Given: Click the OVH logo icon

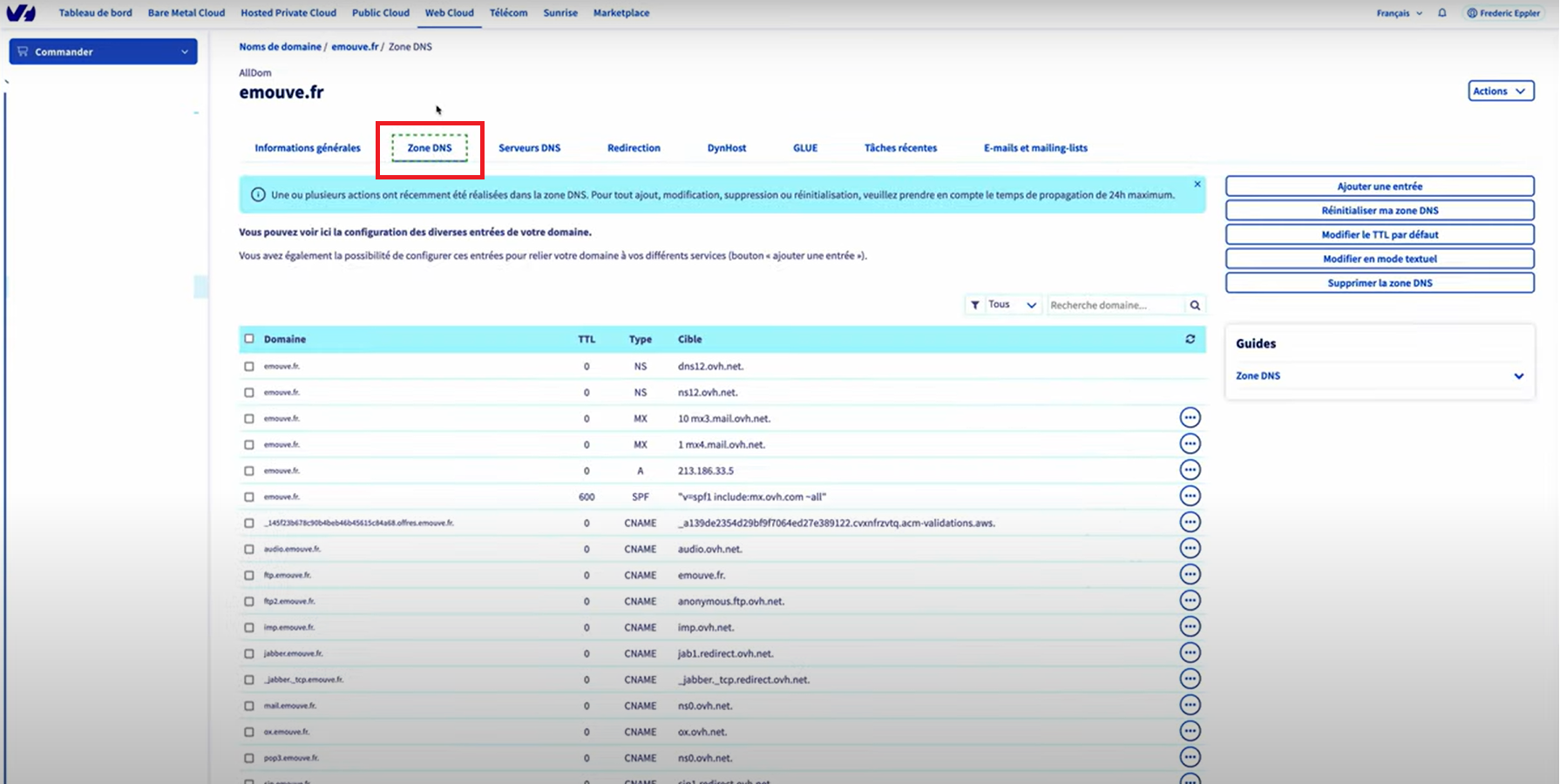Looking at the screenshot, I should 21,13.
